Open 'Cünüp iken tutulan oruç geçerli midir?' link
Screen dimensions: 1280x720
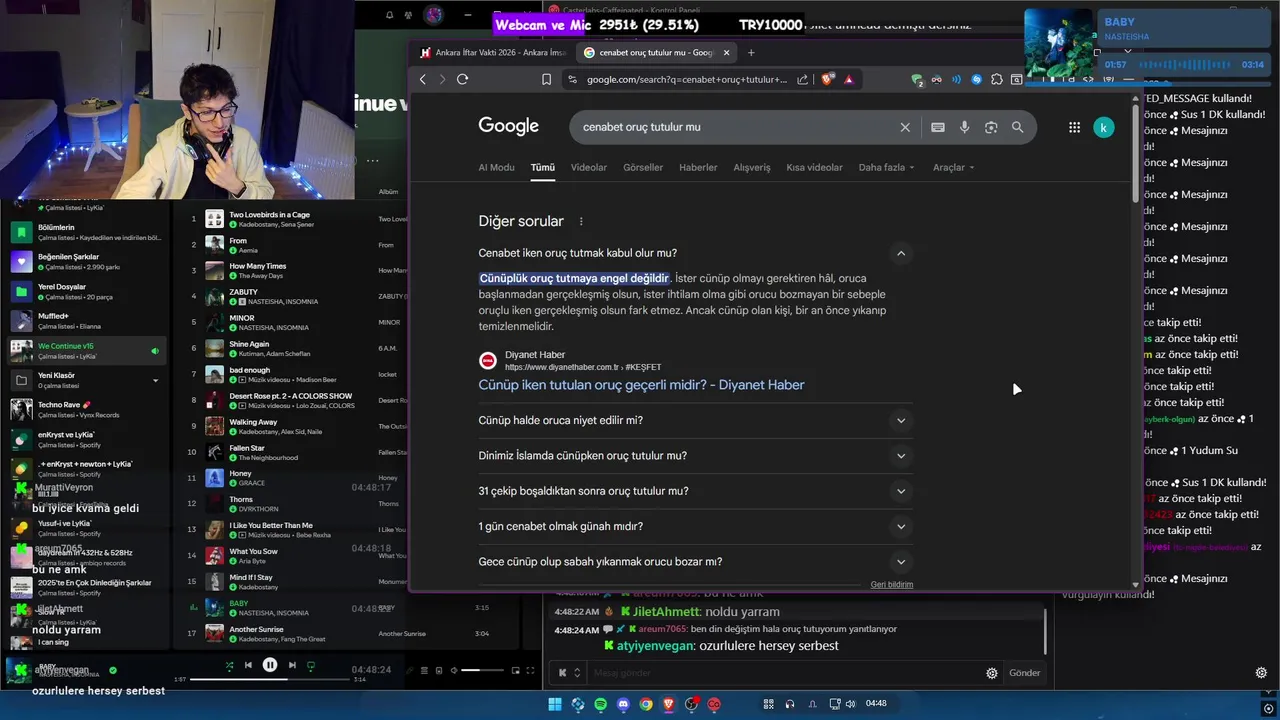click(x=641, y=385)
